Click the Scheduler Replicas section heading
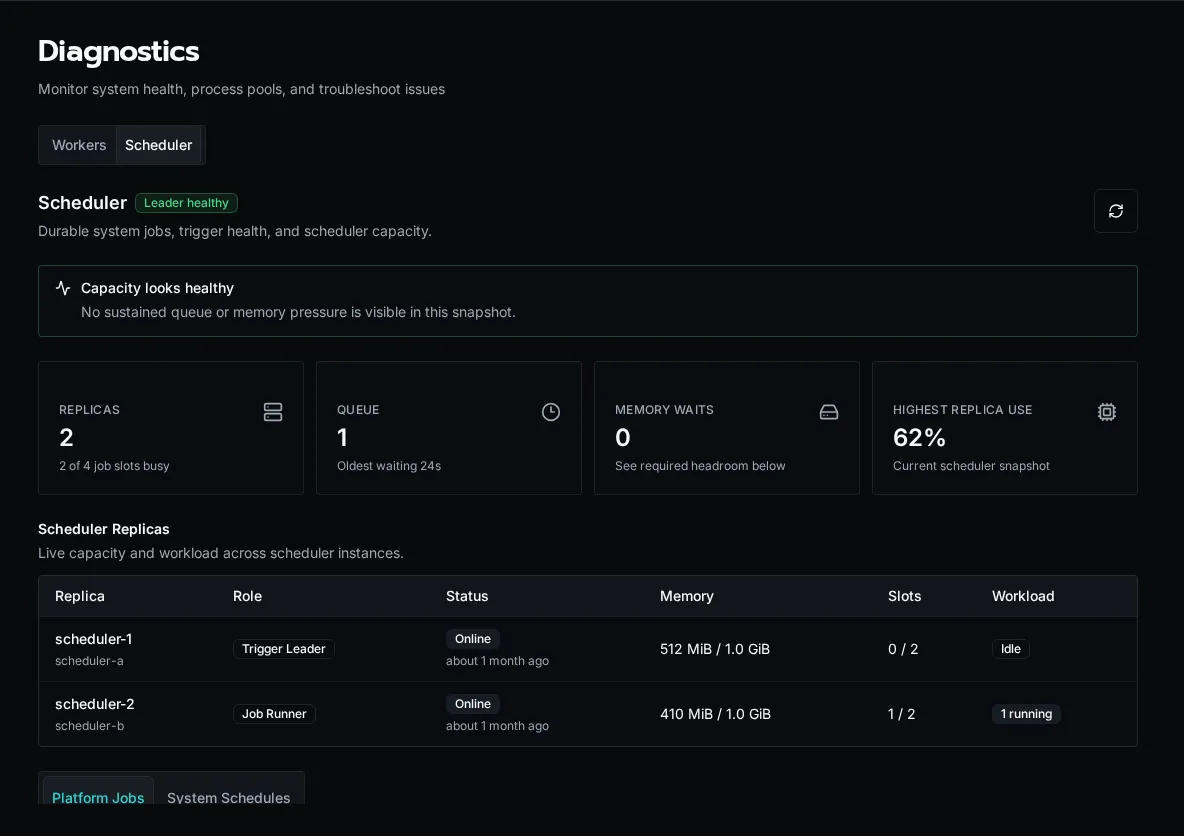1184x836 pixels. [x=103, y=529]
